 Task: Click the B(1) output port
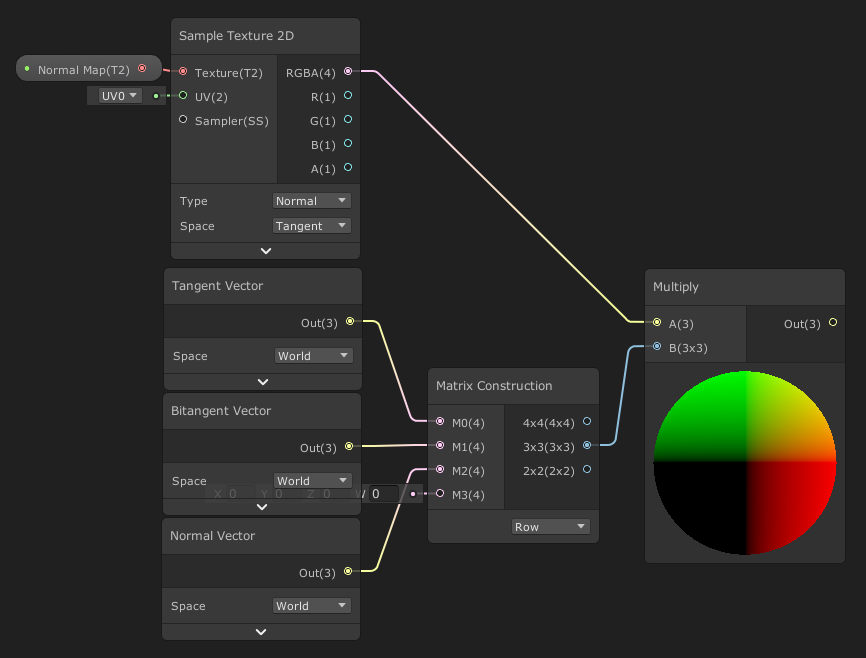(x=348, y=144)
